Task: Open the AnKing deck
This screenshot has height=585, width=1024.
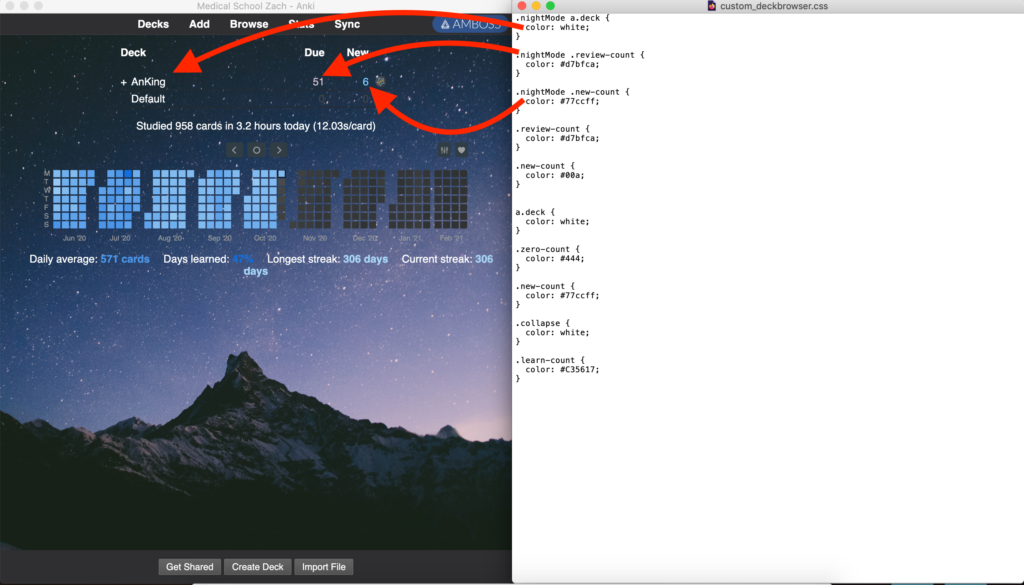Action: 148,82
